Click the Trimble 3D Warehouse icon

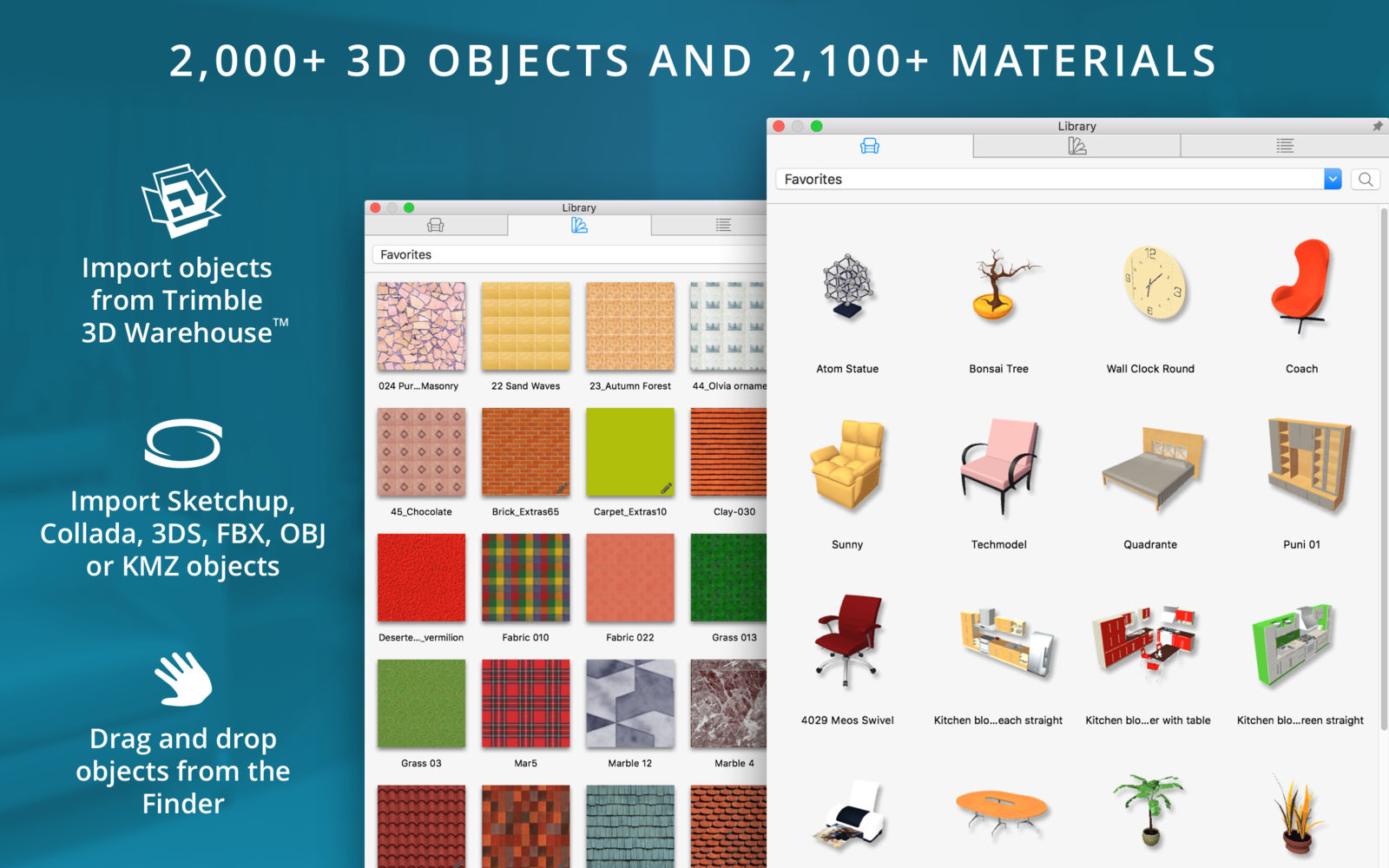click(183, 201)
